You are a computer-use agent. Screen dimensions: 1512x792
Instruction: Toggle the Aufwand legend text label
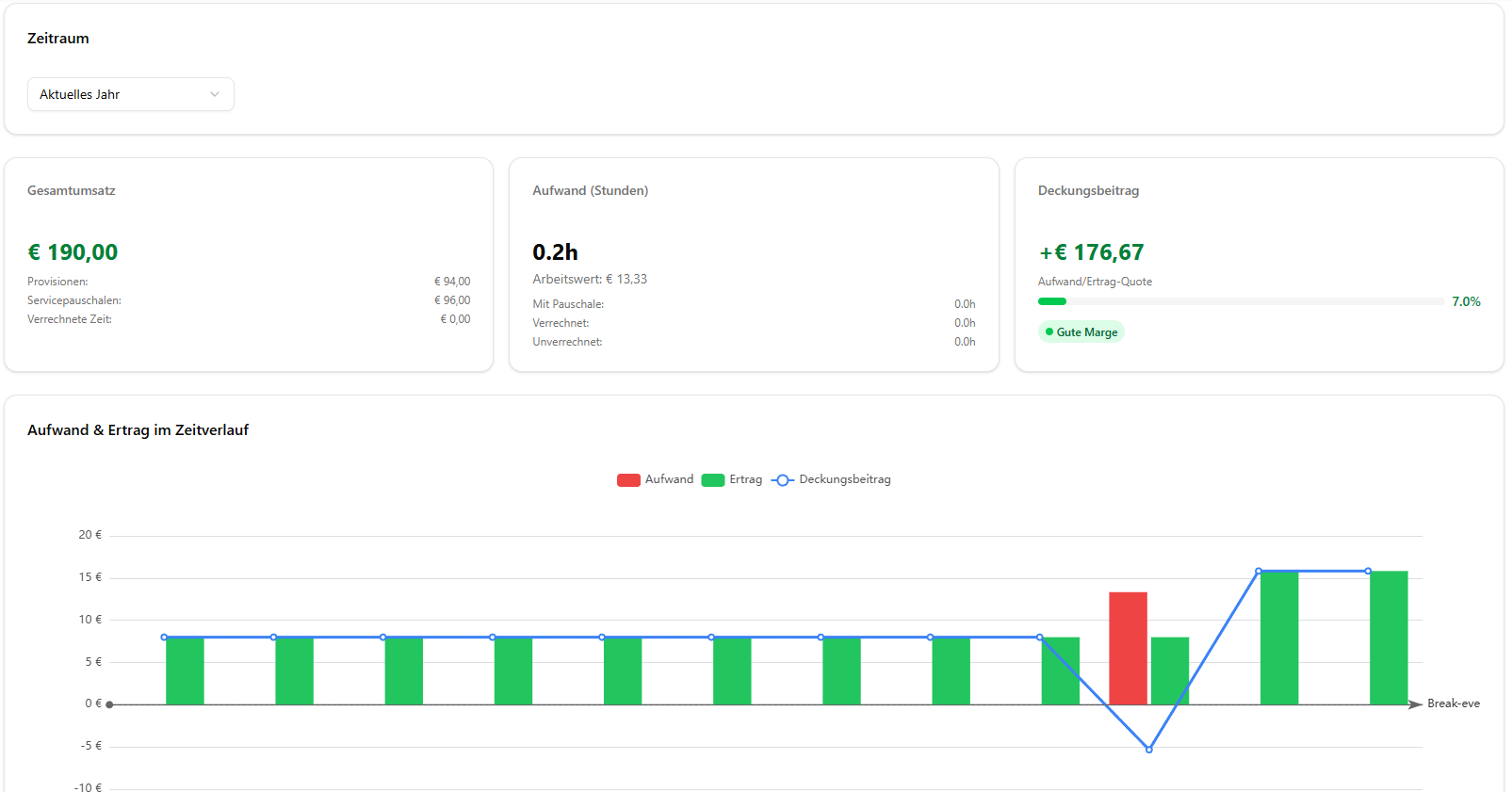pyautogui.click(x=669, y=479)
